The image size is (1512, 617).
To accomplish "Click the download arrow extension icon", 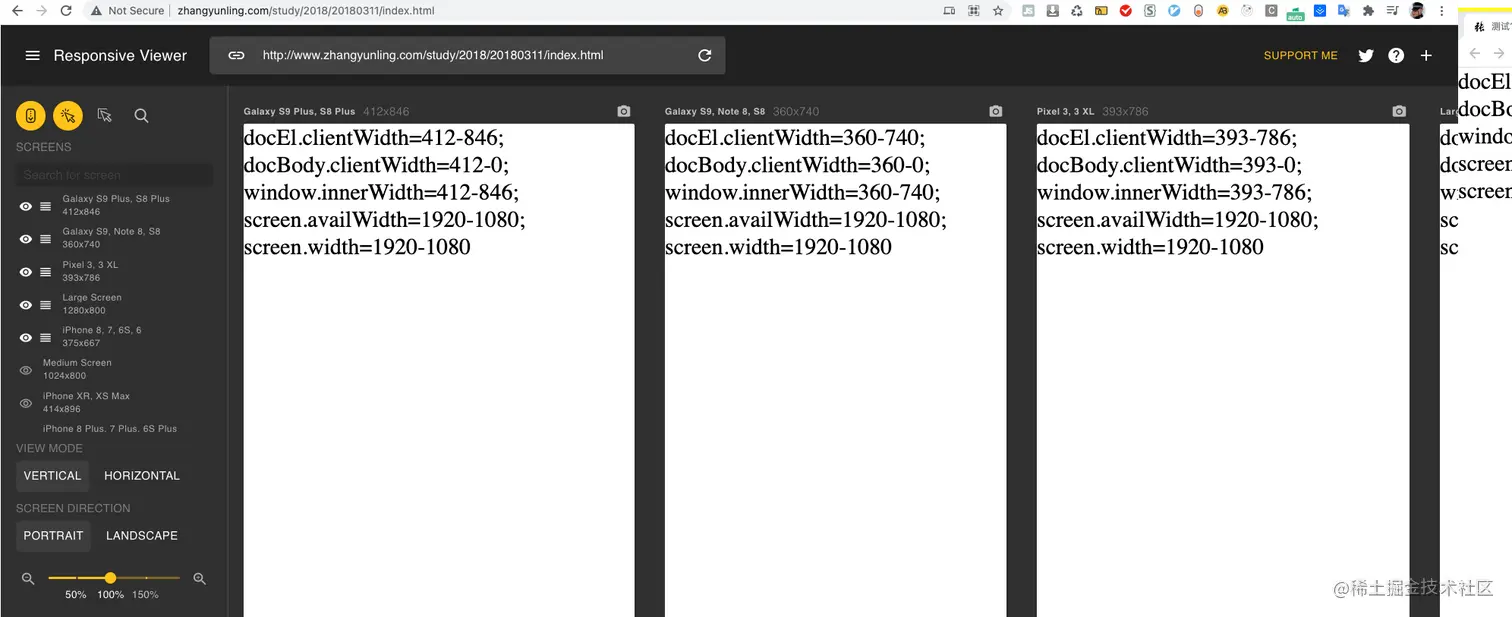I will (1053, 11).
